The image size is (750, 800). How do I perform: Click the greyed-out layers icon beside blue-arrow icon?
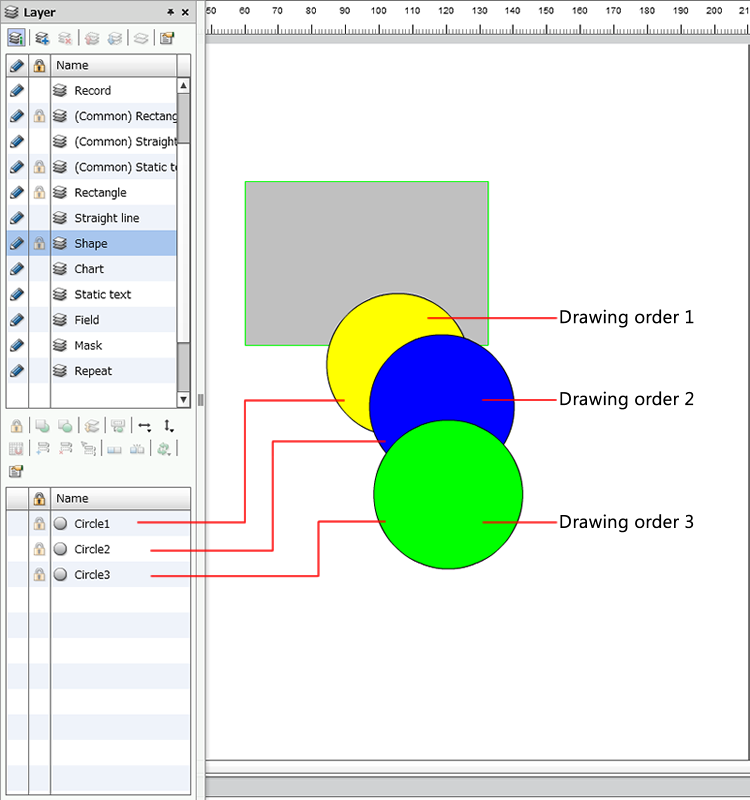[141, 38]
